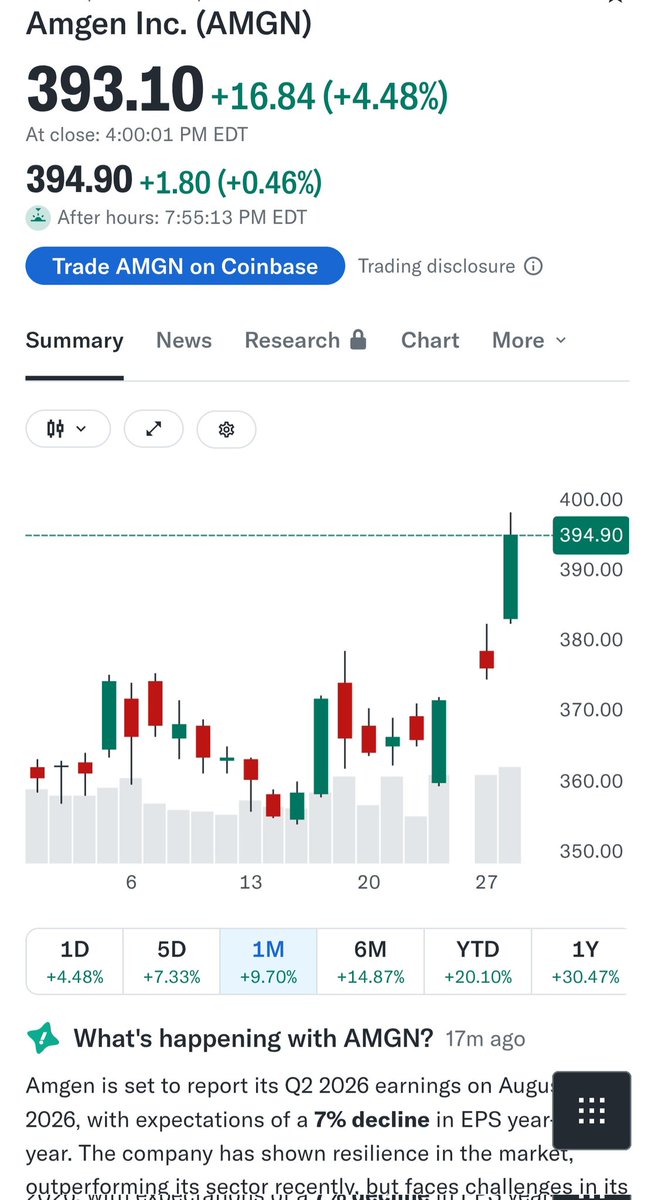Image resolution: width=655 pixels, height=1200 pixels.
Task: Tap the 400.00 axis label
Action: coord(591,499)
